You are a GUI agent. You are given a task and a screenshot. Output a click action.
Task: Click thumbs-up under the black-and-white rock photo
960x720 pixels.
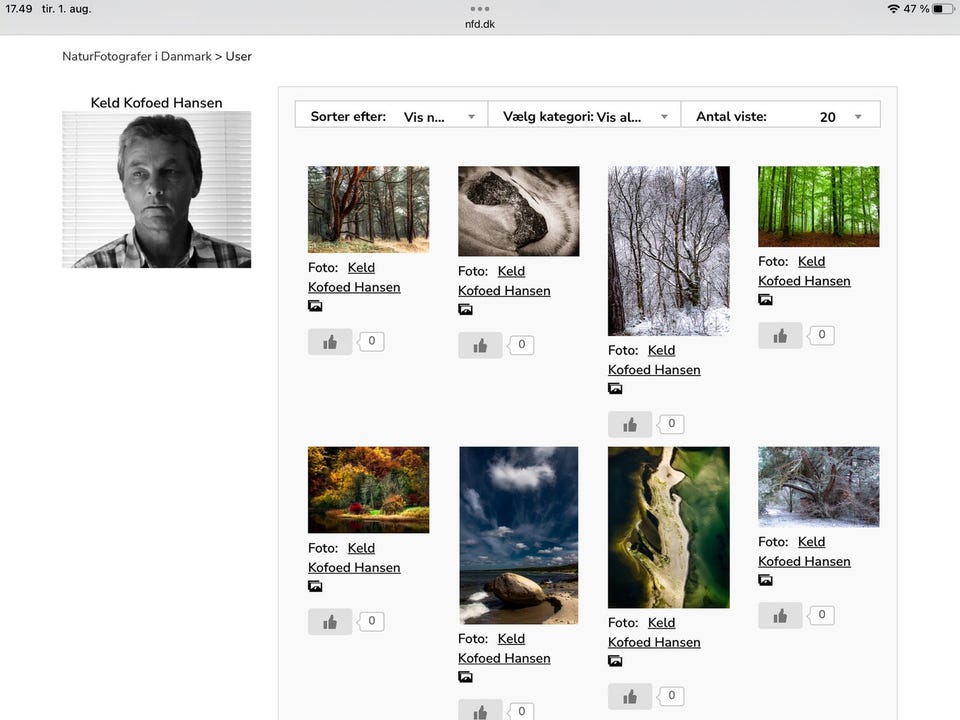point(480,346)
